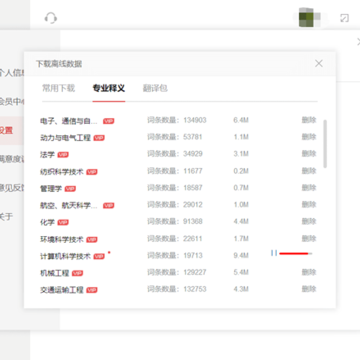Screen dimensions: 360x360
Task: Switch to the 翻译包 tab
Action: tap(155, 88)
